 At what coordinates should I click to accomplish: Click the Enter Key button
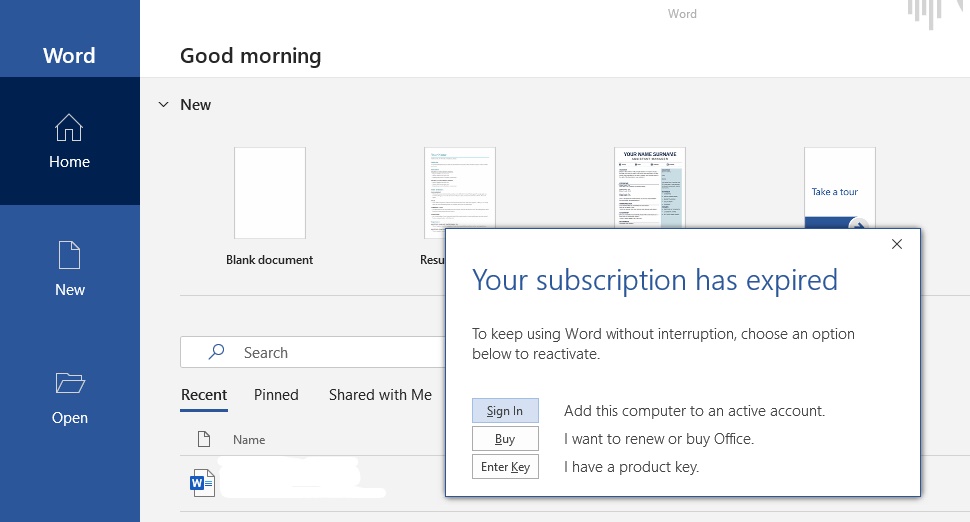point(505,466)
